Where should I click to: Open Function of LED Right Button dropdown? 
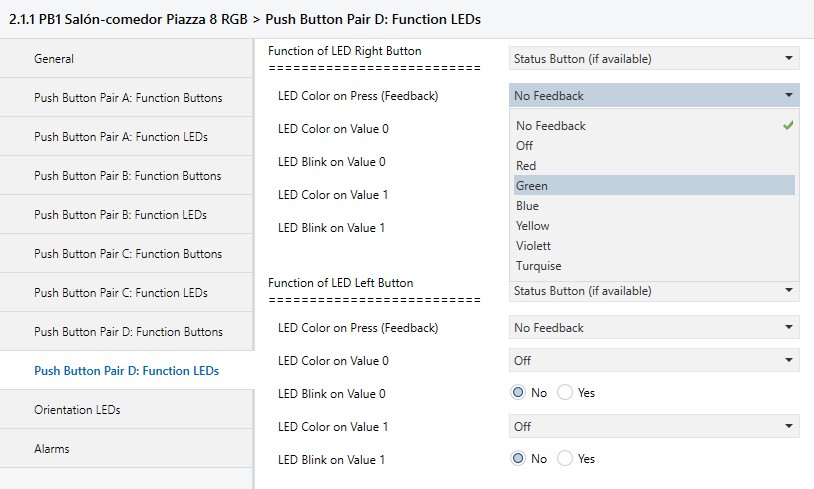[x=654, y=59]
